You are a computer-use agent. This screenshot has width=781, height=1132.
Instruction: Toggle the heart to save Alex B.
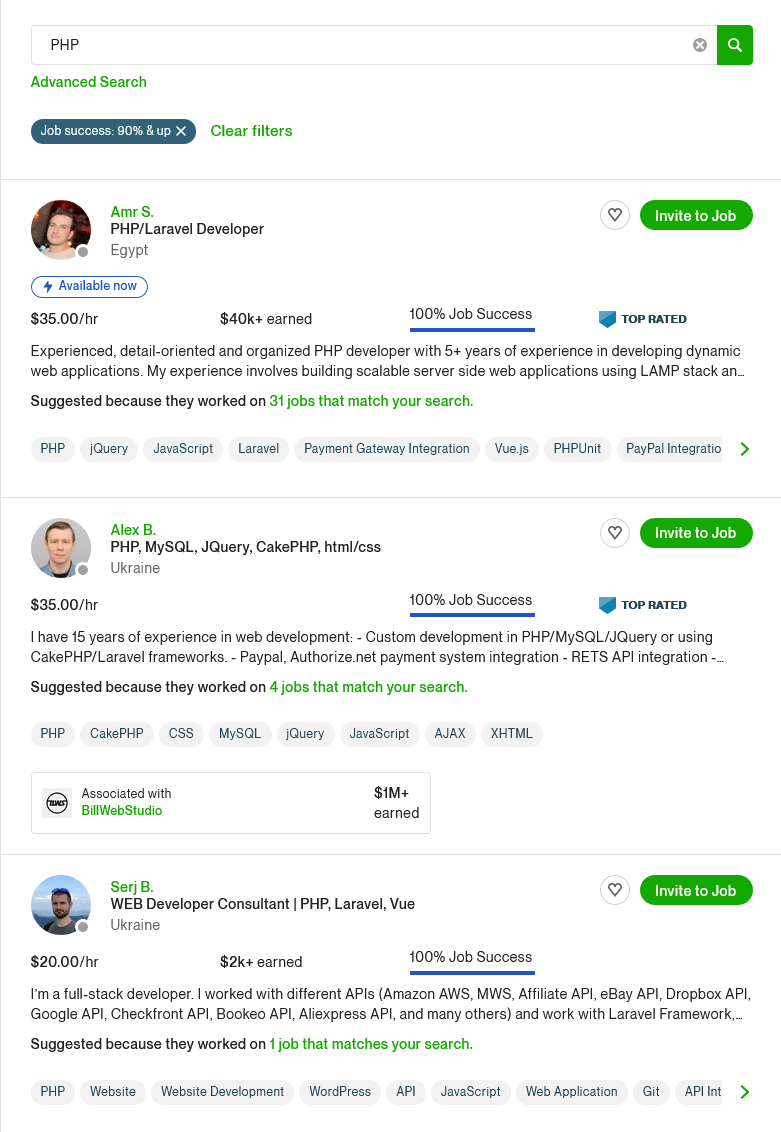click(x=615, y=533)
